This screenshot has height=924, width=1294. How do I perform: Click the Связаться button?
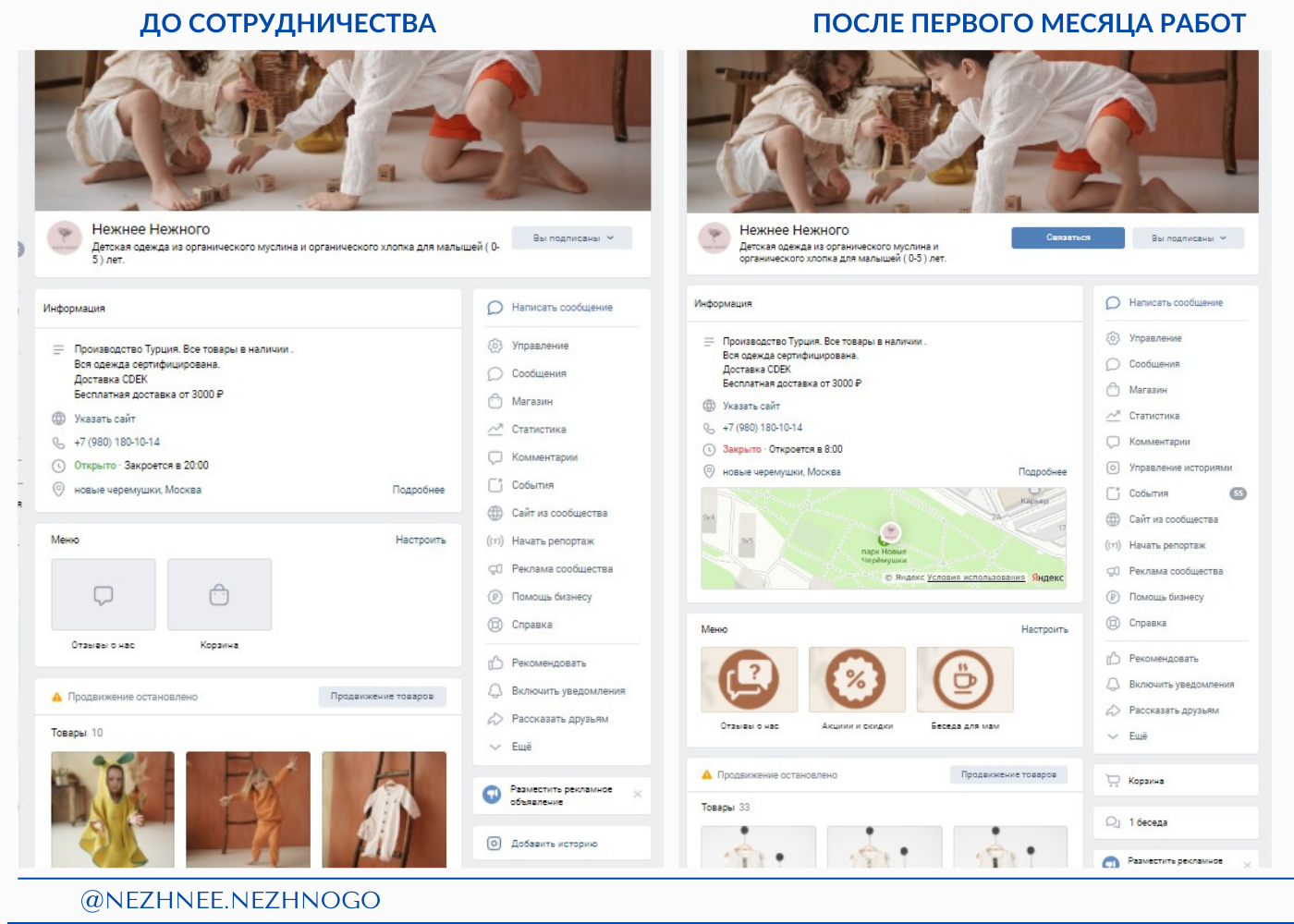1068,237
